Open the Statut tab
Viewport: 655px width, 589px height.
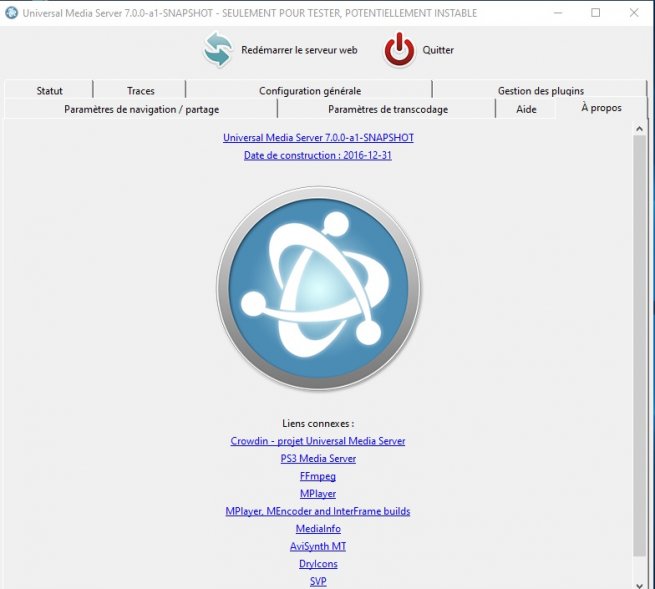coord(49,91)
